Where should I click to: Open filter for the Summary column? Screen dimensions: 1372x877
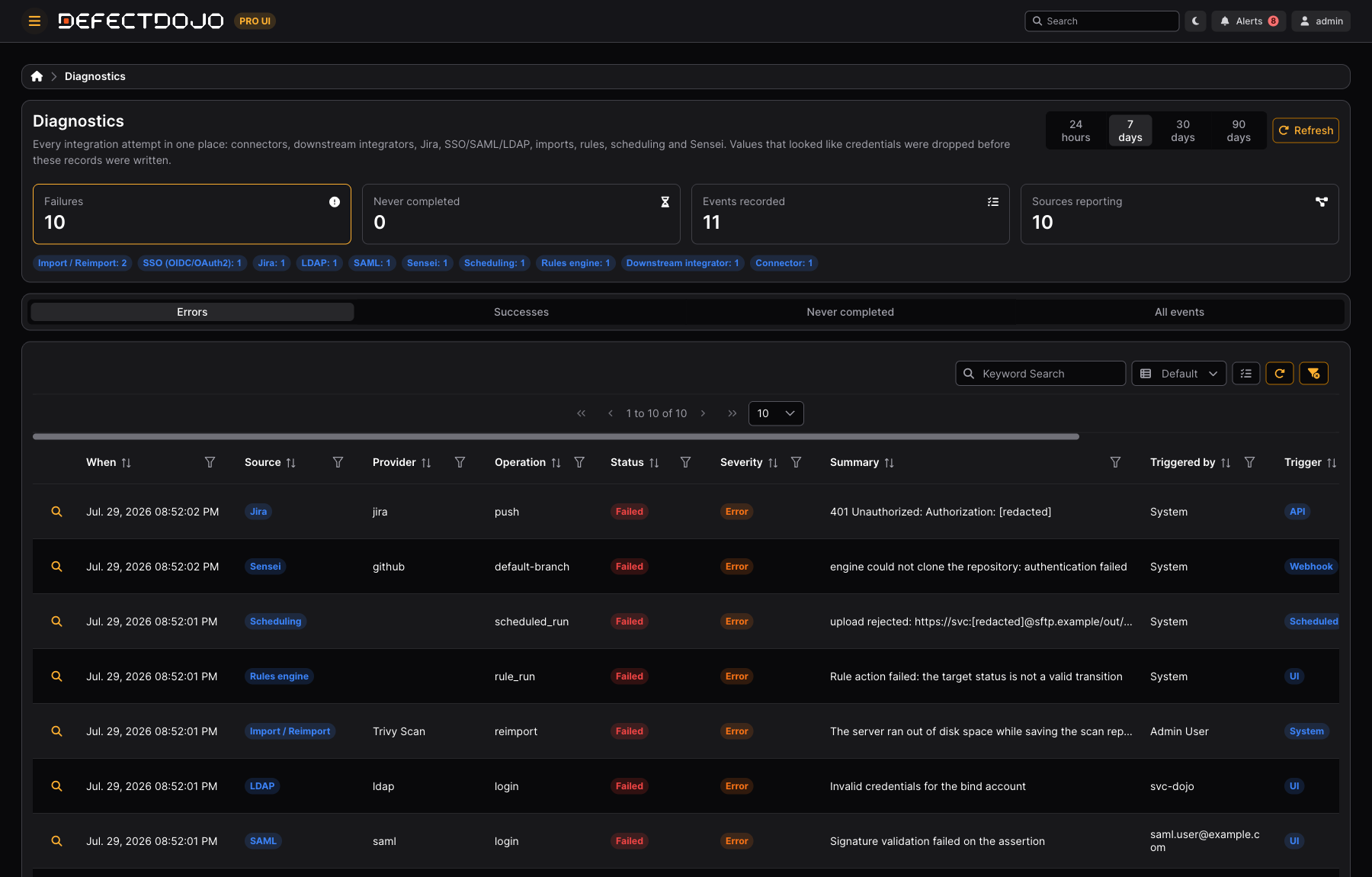pos(1115,462)
